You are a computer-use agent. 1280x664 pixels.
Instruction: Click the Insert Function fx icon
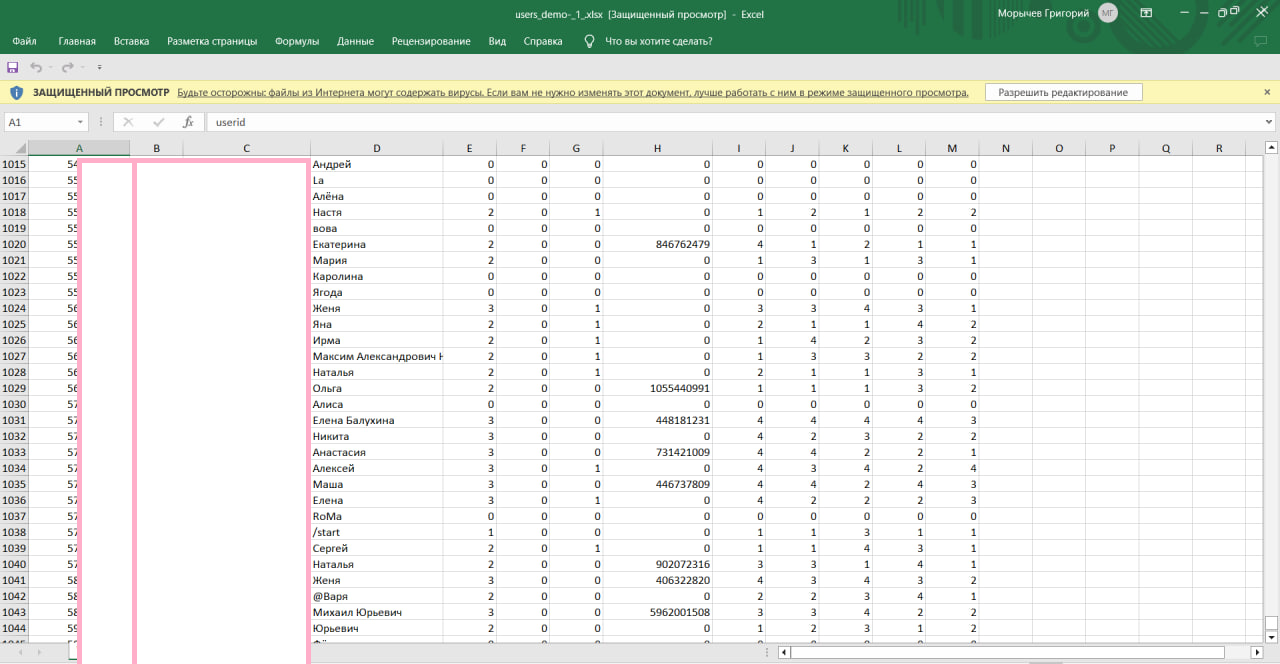pyautogui.click(x=188, y=122)
